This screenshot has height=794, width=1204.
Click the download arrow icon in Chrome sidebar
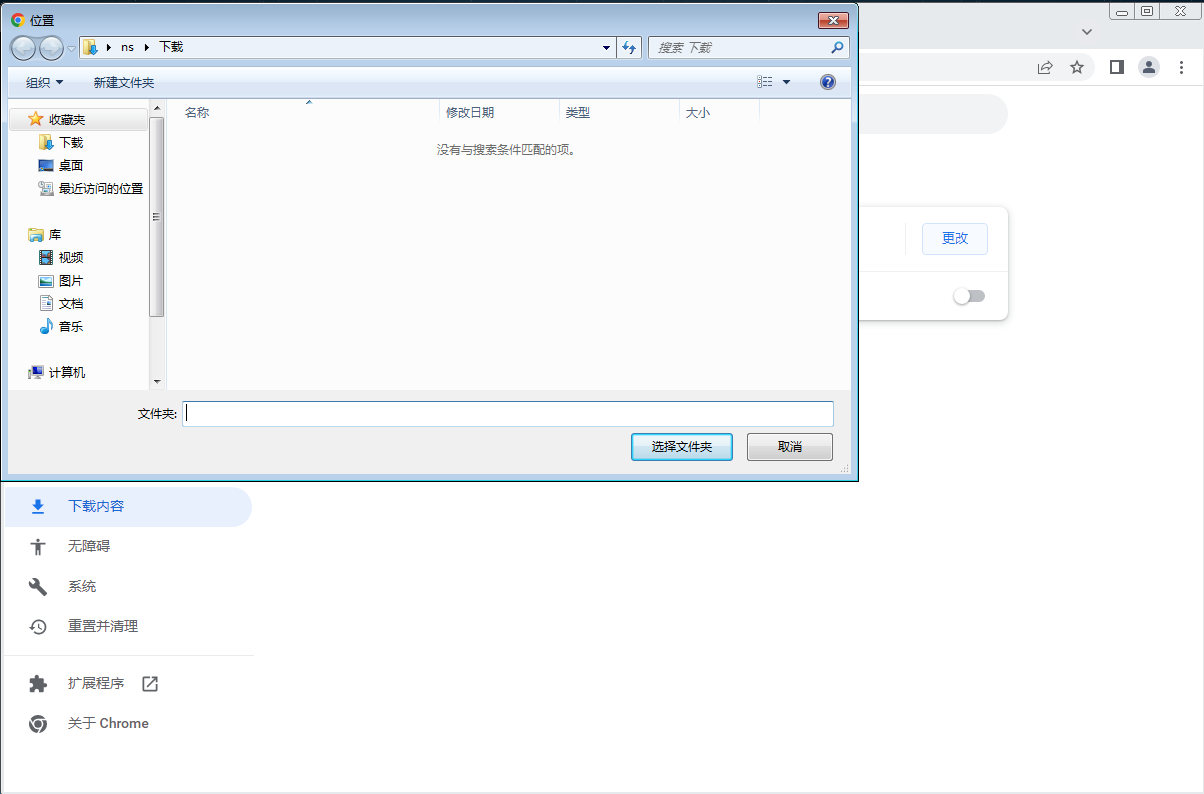point(38,506)
